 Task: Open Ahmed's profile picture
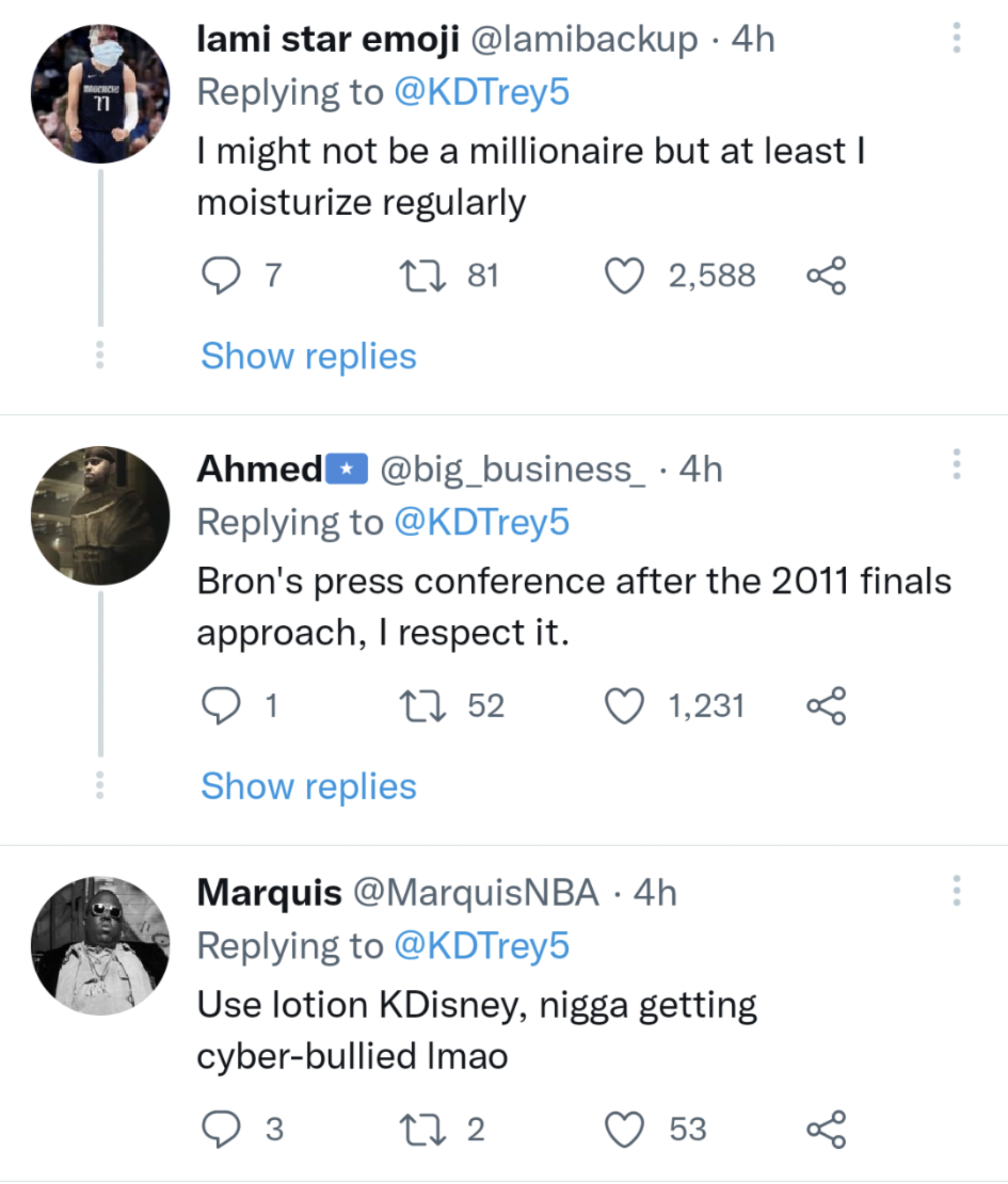tap(101, 516)
